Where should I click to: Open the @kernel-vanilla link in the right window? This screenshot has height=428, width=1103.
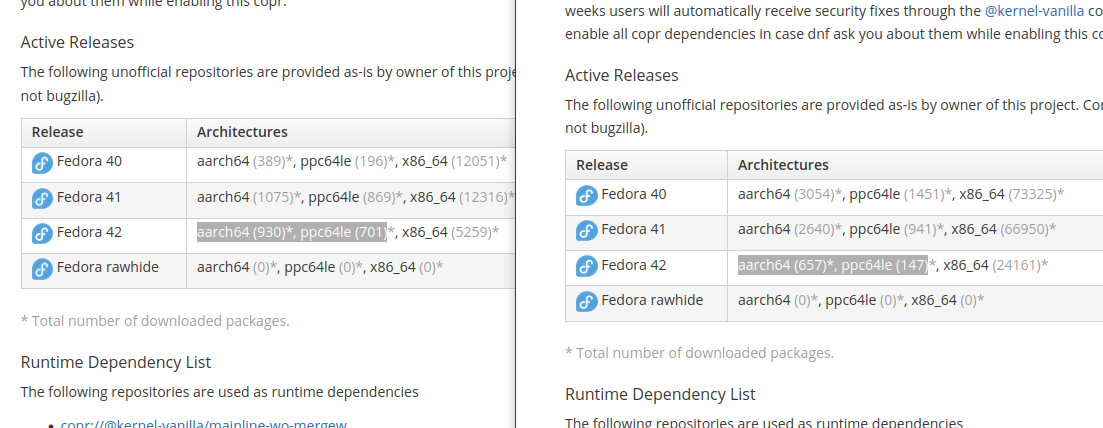pos(1034,11)
